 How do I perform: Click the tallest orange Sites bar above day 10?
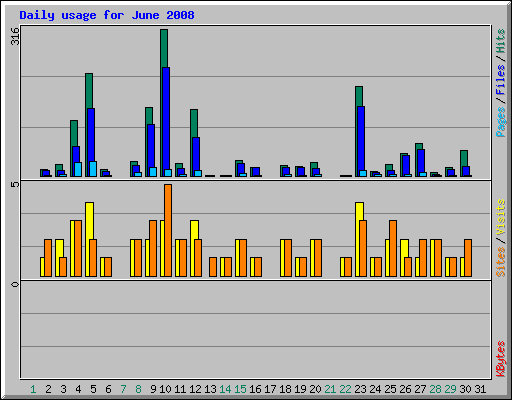168,230
